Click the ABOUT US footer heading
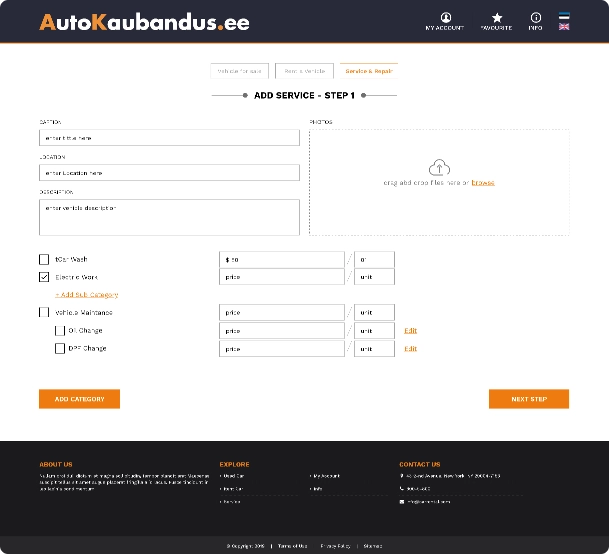Image resolution: width=609 pixels, height=554 pixels. coord(56,464)
